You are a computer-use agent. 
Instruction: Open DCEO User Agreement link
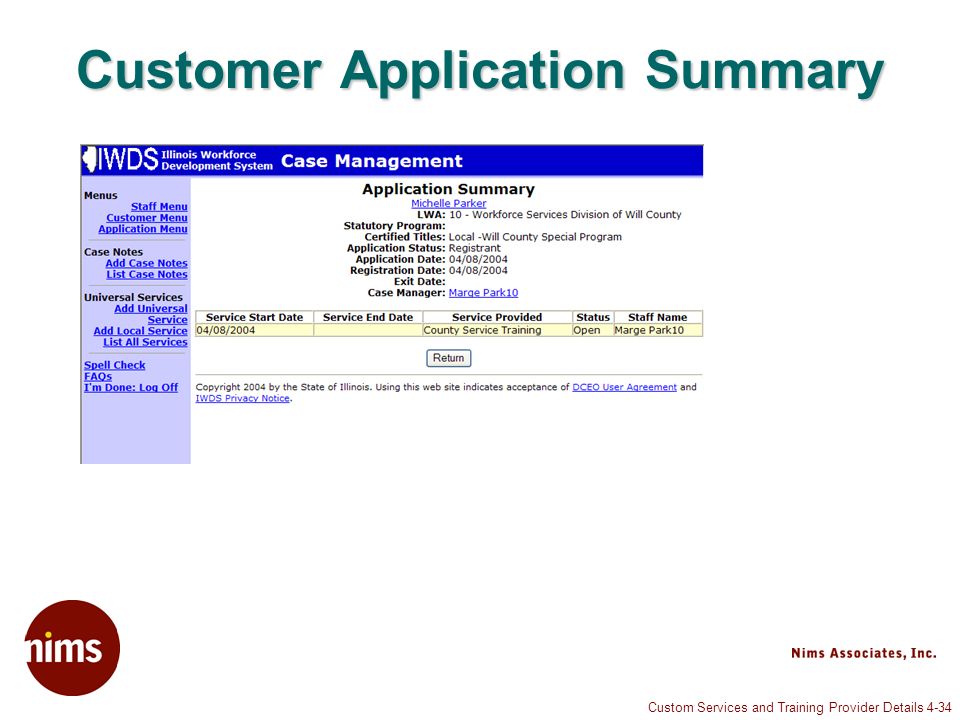[624, 387]
